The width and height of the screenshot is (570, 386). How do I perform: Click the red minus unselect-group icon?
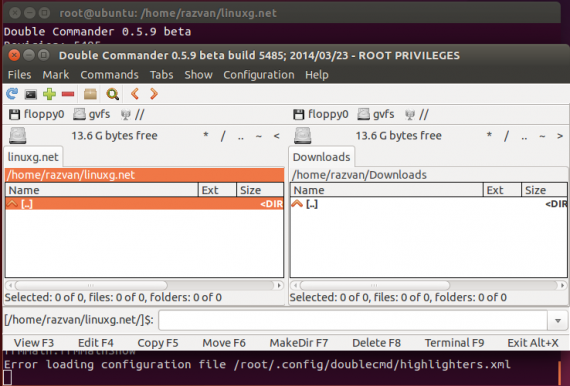coord(68,95)
